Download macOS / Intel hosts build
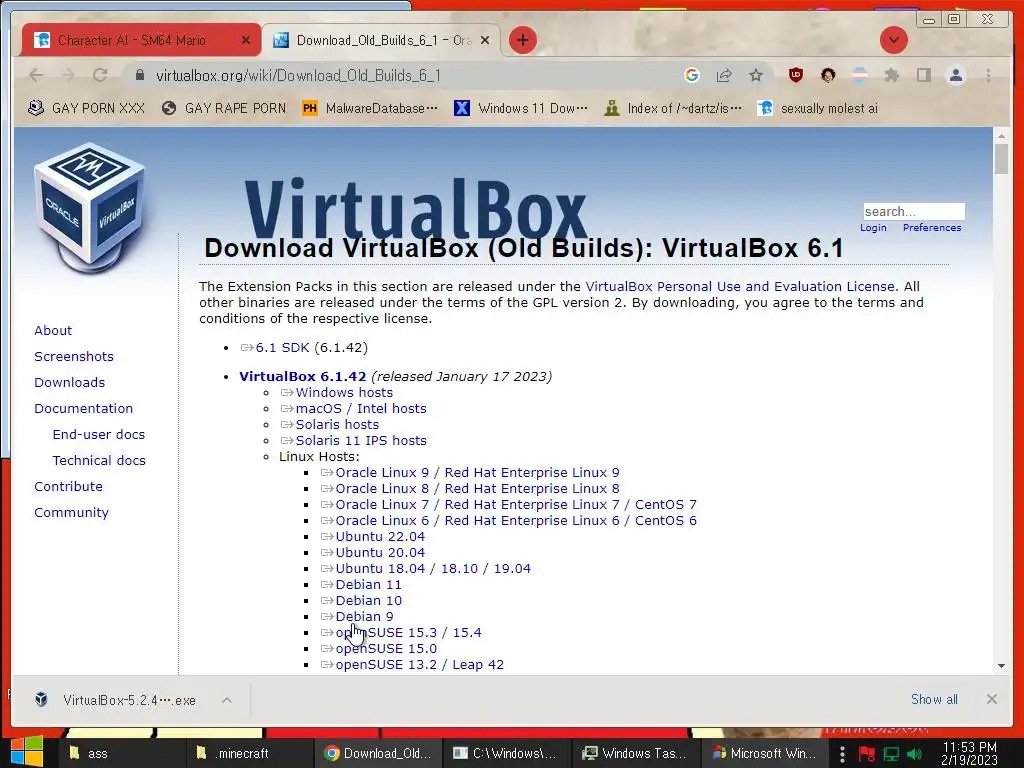 (353, 409)
